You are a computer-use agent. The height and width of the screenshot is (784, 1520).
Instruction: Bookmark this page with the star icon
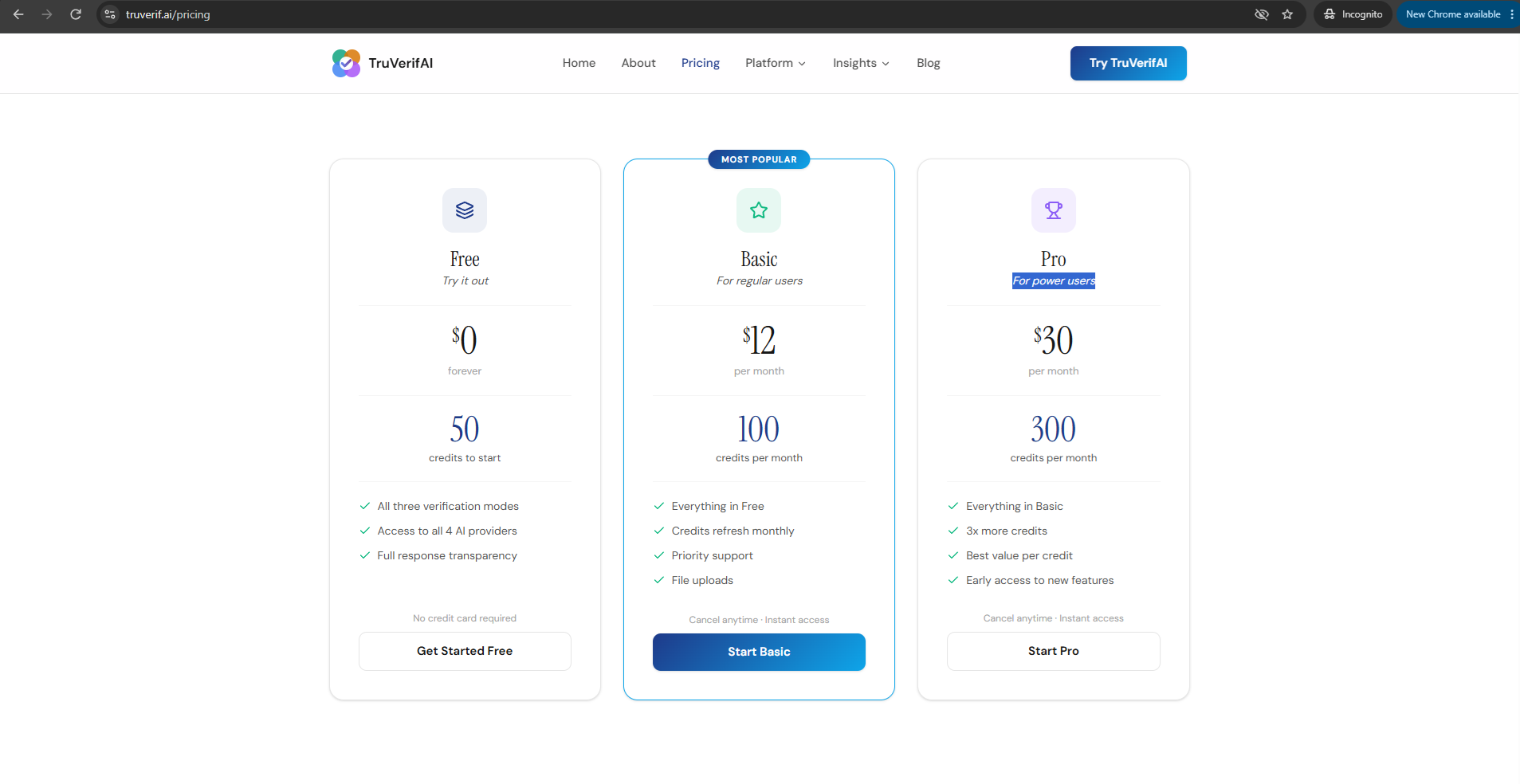[x=1287, y=14]
